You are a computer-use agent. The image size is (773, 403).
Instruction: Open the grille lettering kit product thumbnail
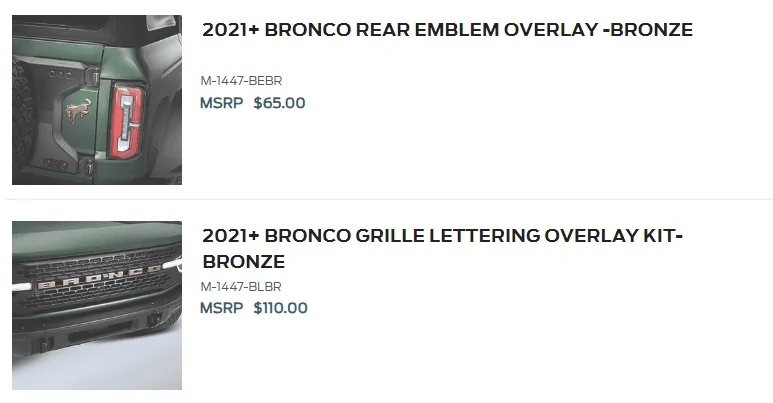97,305
